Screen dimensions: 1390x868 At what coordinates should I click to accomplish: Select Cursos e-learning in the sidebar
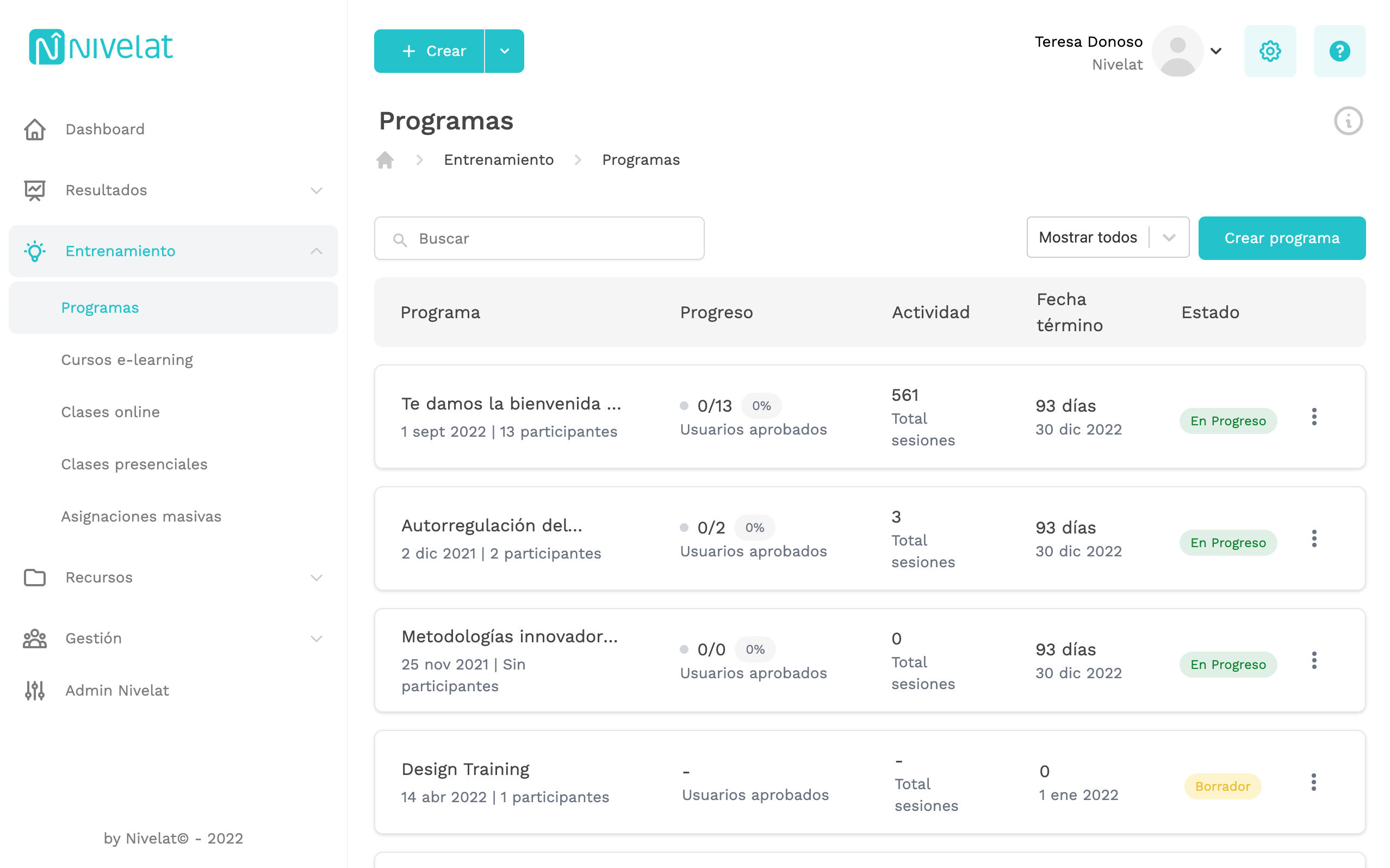(x=127, y=360)
